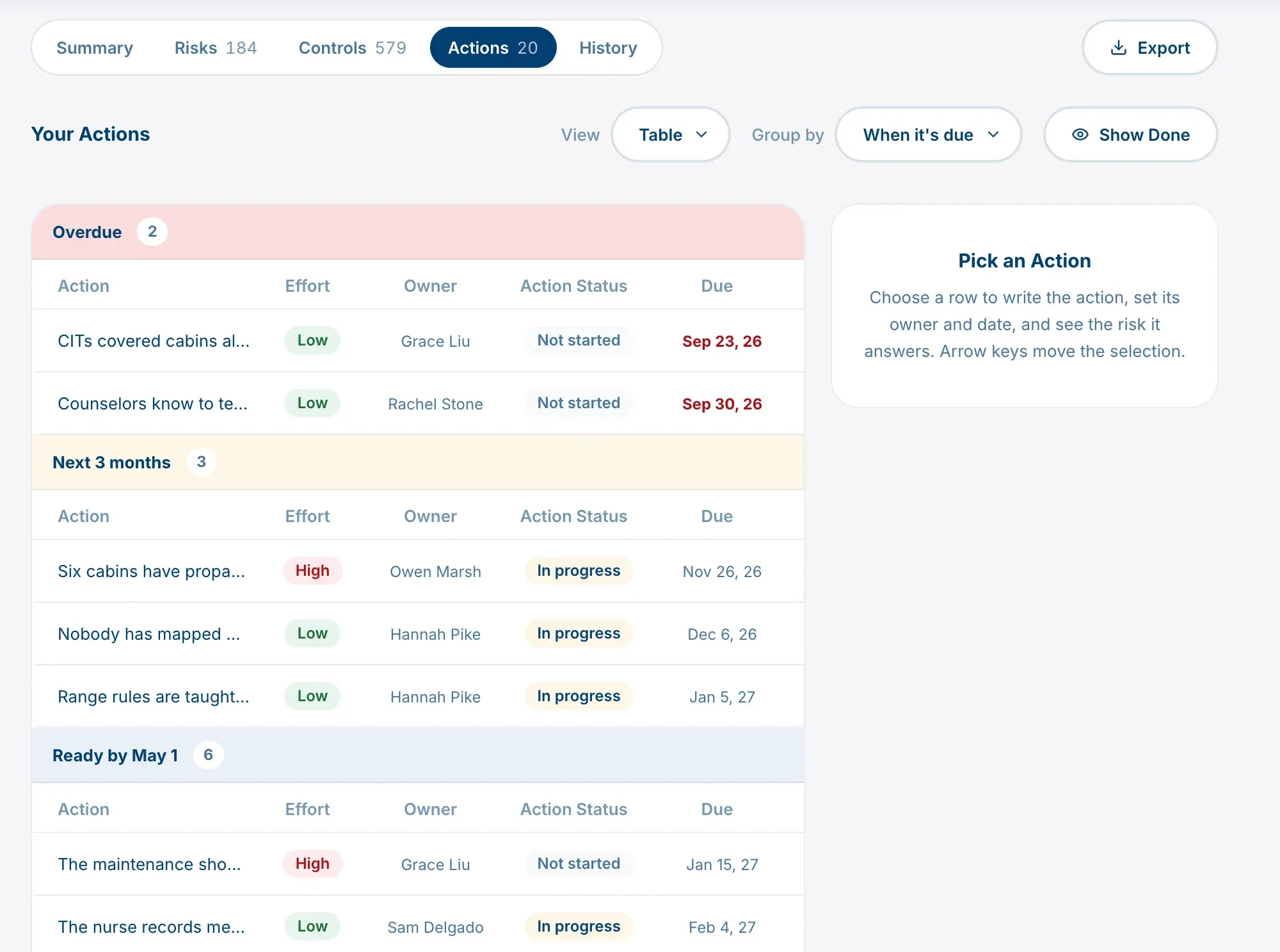Click Not started status for Counselors row
The height and width of the screenshot is (952, 1280).
[579, 403]
